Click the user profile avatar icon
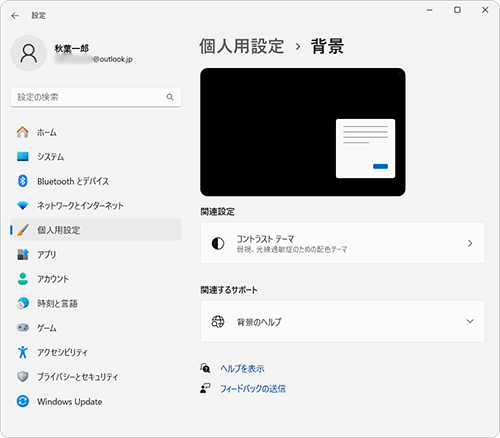The width and height of the screenshot is (500, 438). pyautogui.click(x=29, y=53)
